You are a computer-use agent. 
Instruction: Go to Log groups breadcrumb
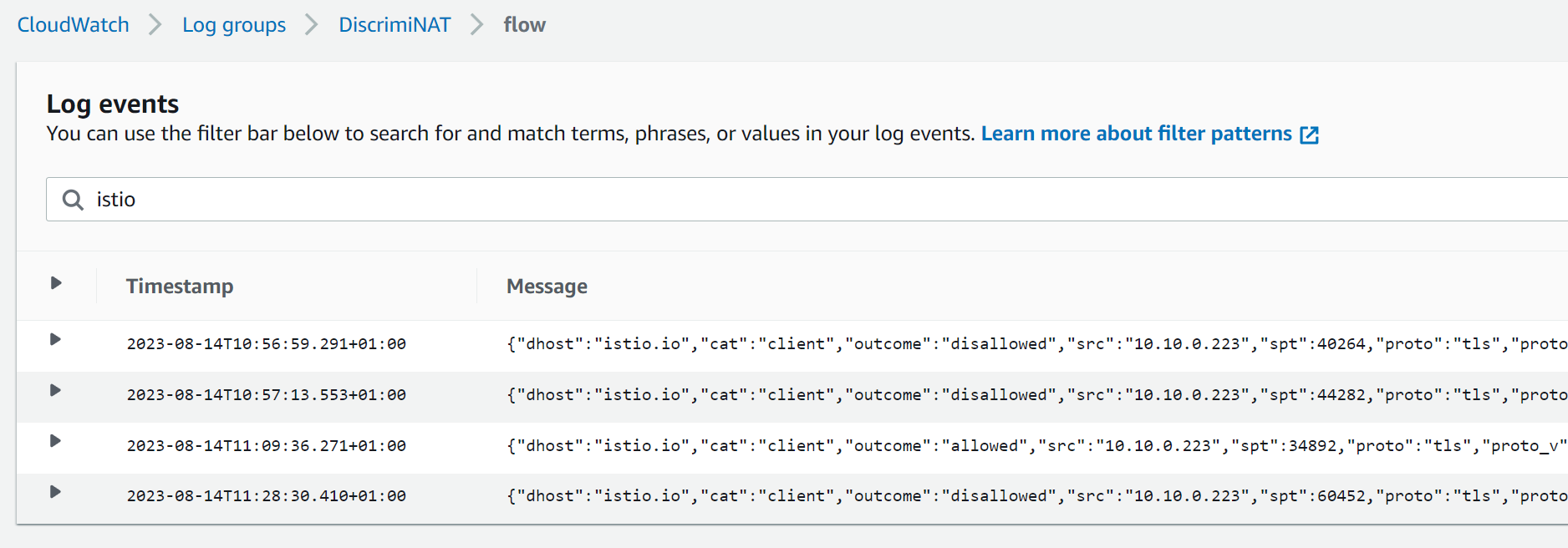click(x=234, y=25)
